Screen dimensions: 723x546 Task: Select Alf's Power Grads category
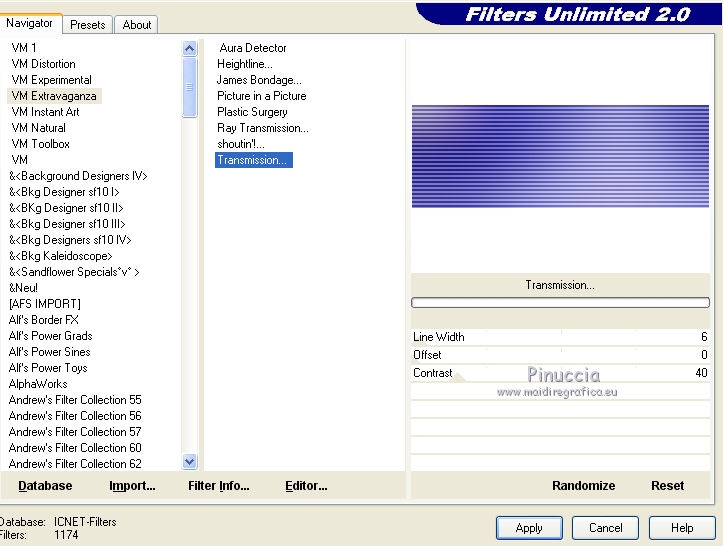(50, 336)
